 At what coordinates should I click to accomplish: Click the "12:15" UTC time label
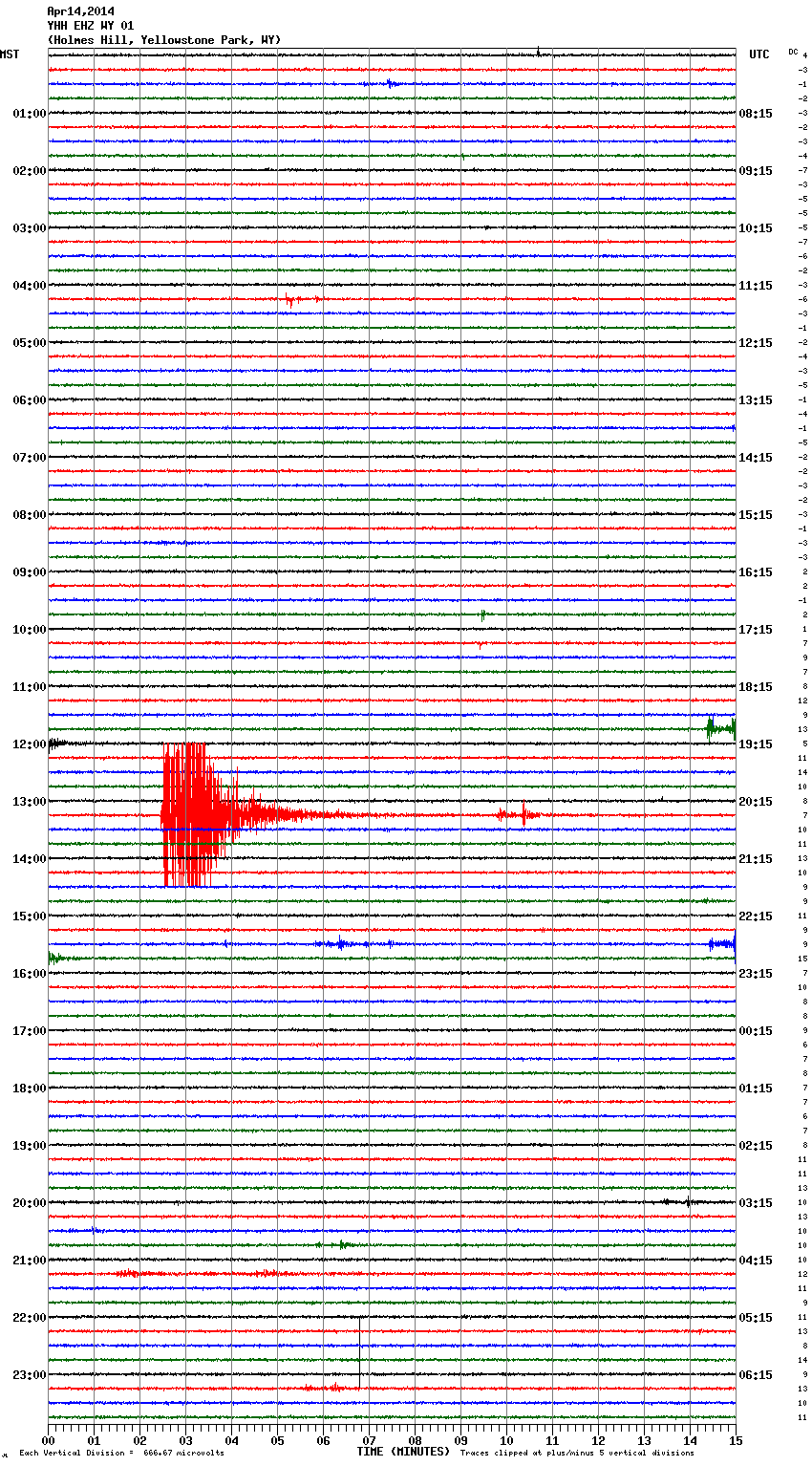[x=756, y=343]
